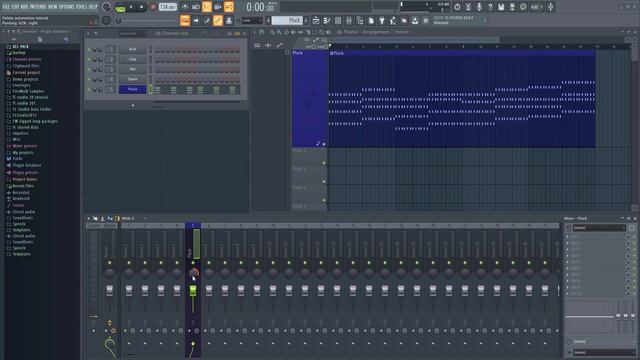The image size is (640, 360).
Task: Click the Pluck mixer track pan knob
Action: 193,273
